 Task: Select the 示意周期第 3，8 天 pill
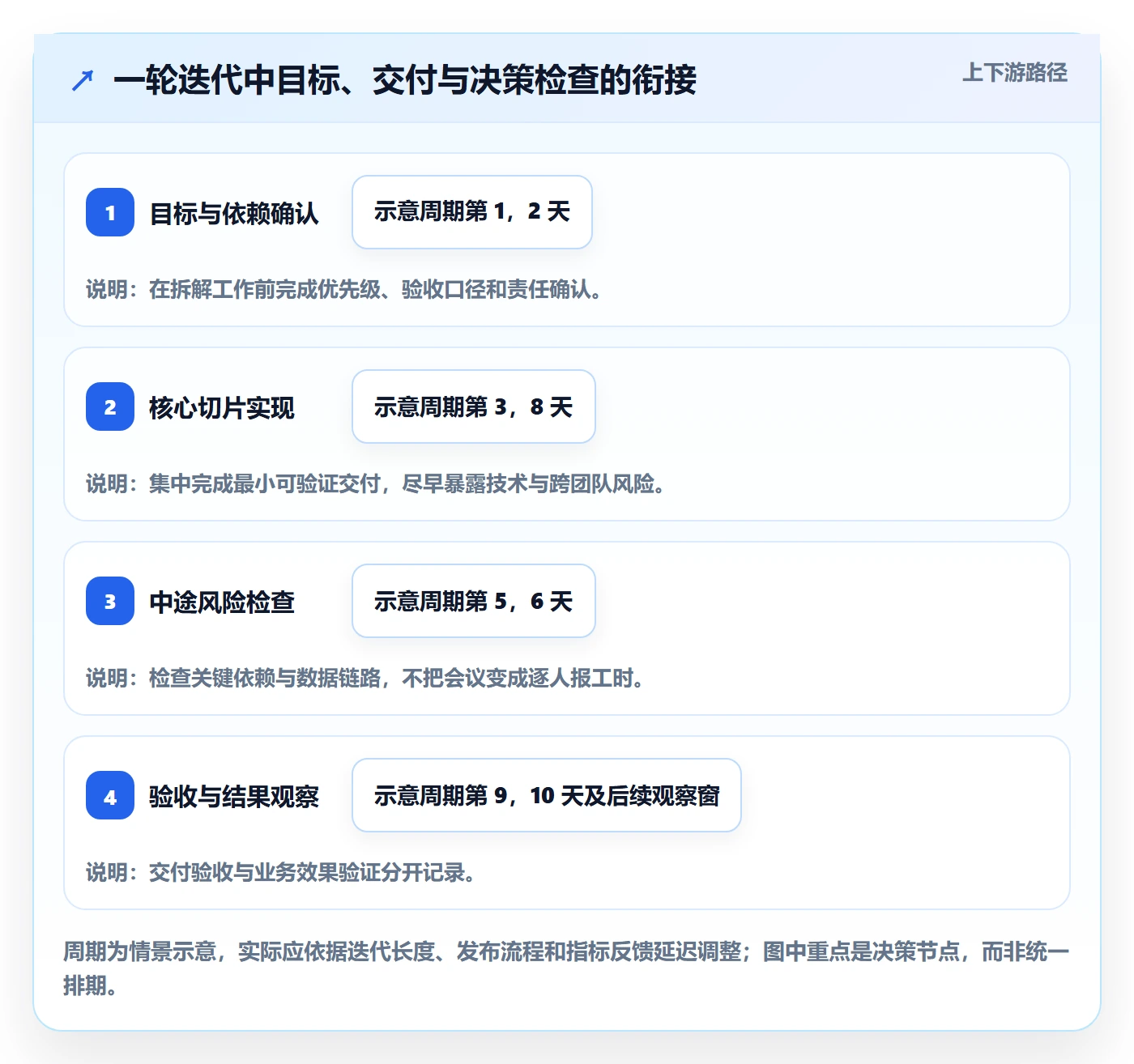pyautogui.click(x=474, y=406)
